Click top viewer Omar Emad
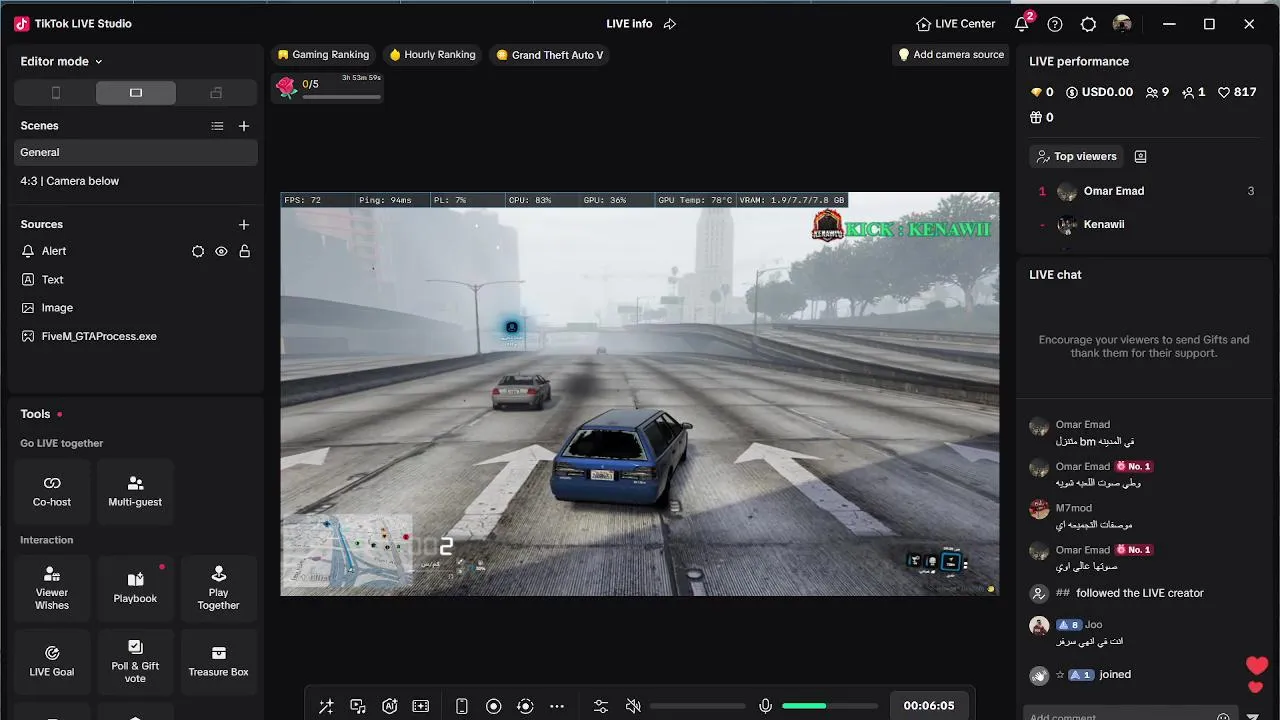This screenshot has width=1280, height=720. tap(1144, 191)
